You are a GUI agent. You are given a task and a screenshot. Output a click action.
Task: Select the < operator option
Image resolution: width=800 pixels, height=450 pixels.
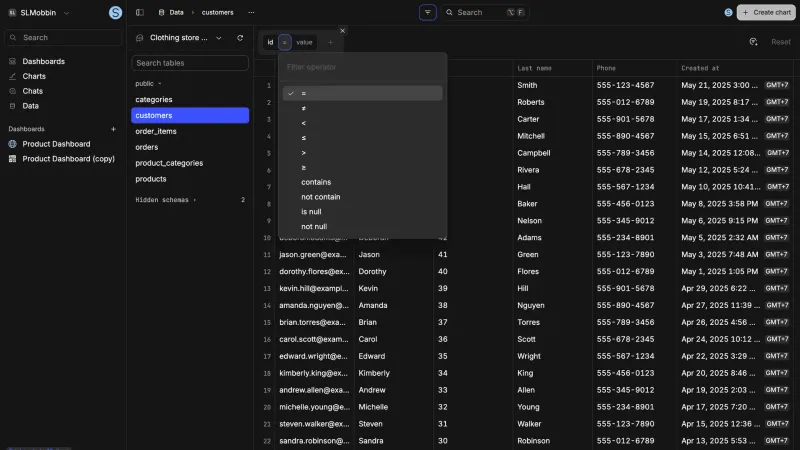pos(362,123)
